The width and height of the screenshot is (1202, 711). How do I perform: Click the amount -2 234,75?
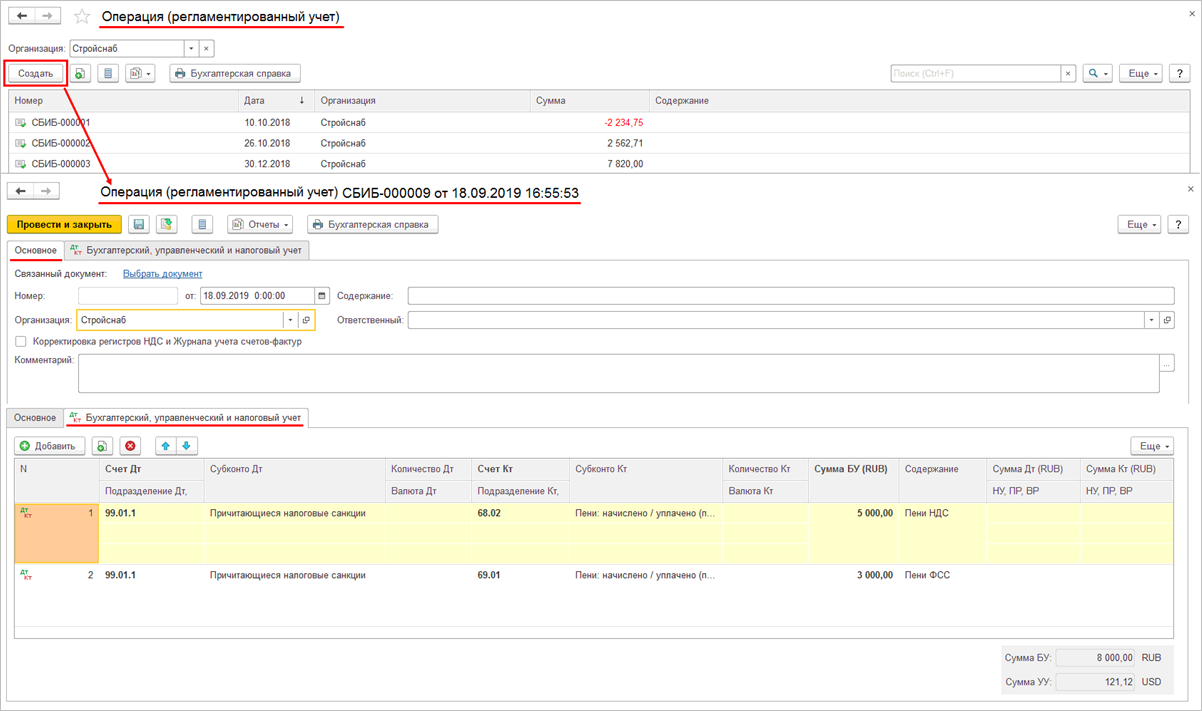point(623,123)
